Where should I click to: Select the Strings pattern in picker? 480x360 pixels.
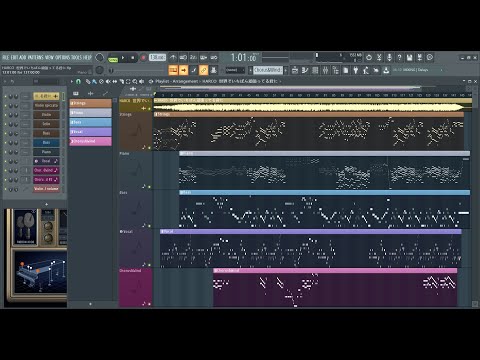90,103
